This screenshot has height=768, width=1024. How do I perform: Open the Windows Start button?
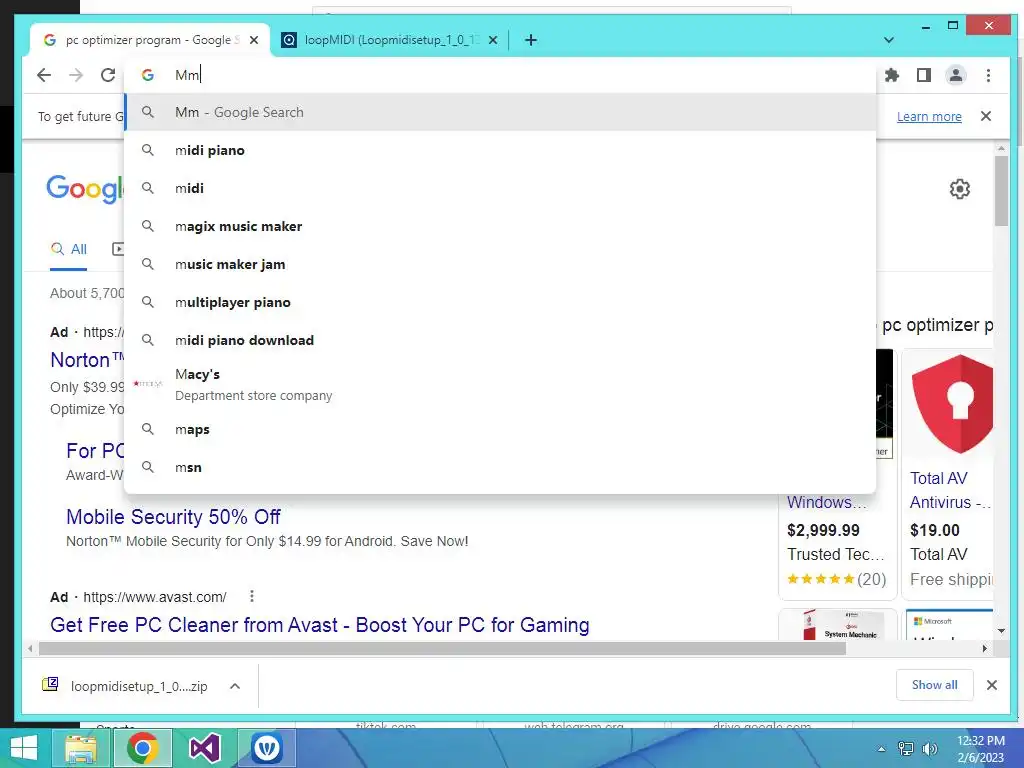24,748
